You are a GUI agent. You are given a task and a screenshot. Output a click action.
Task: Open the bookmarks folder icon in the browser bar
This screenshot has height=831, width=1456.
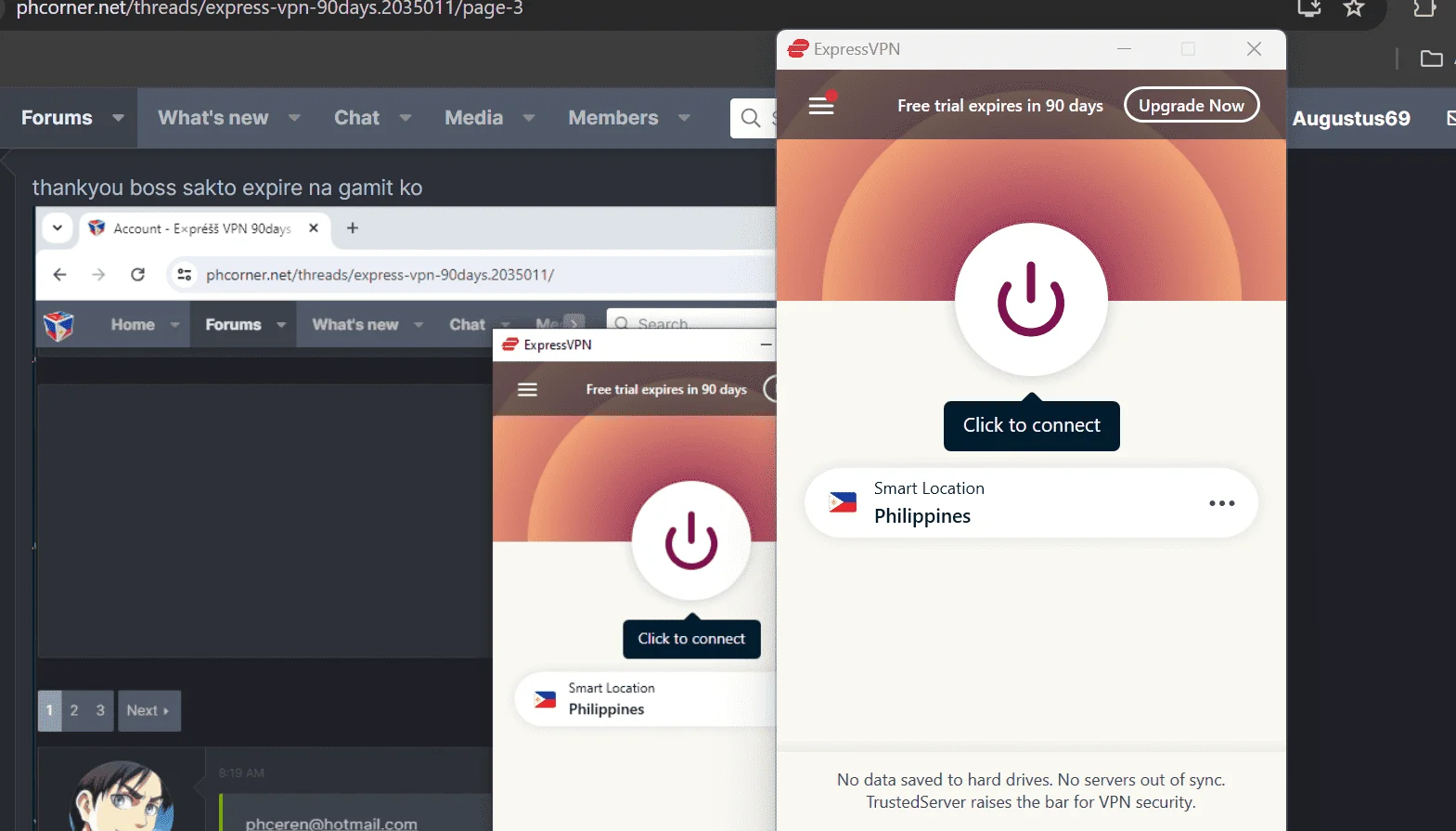tap(1432, 59)
